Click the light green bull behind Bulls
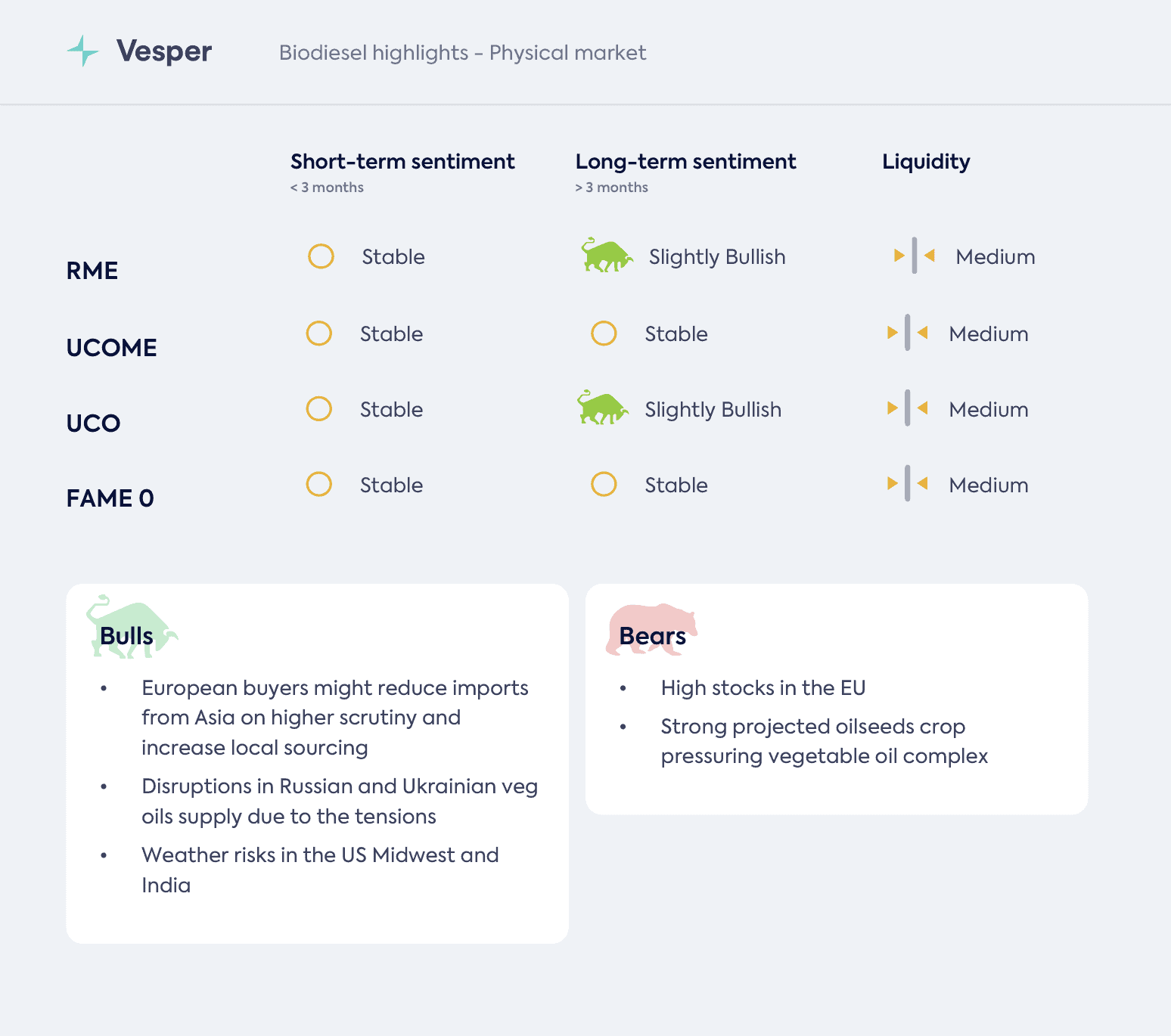This screenshot has width=1171, height=1036. [x=132, y=627]
